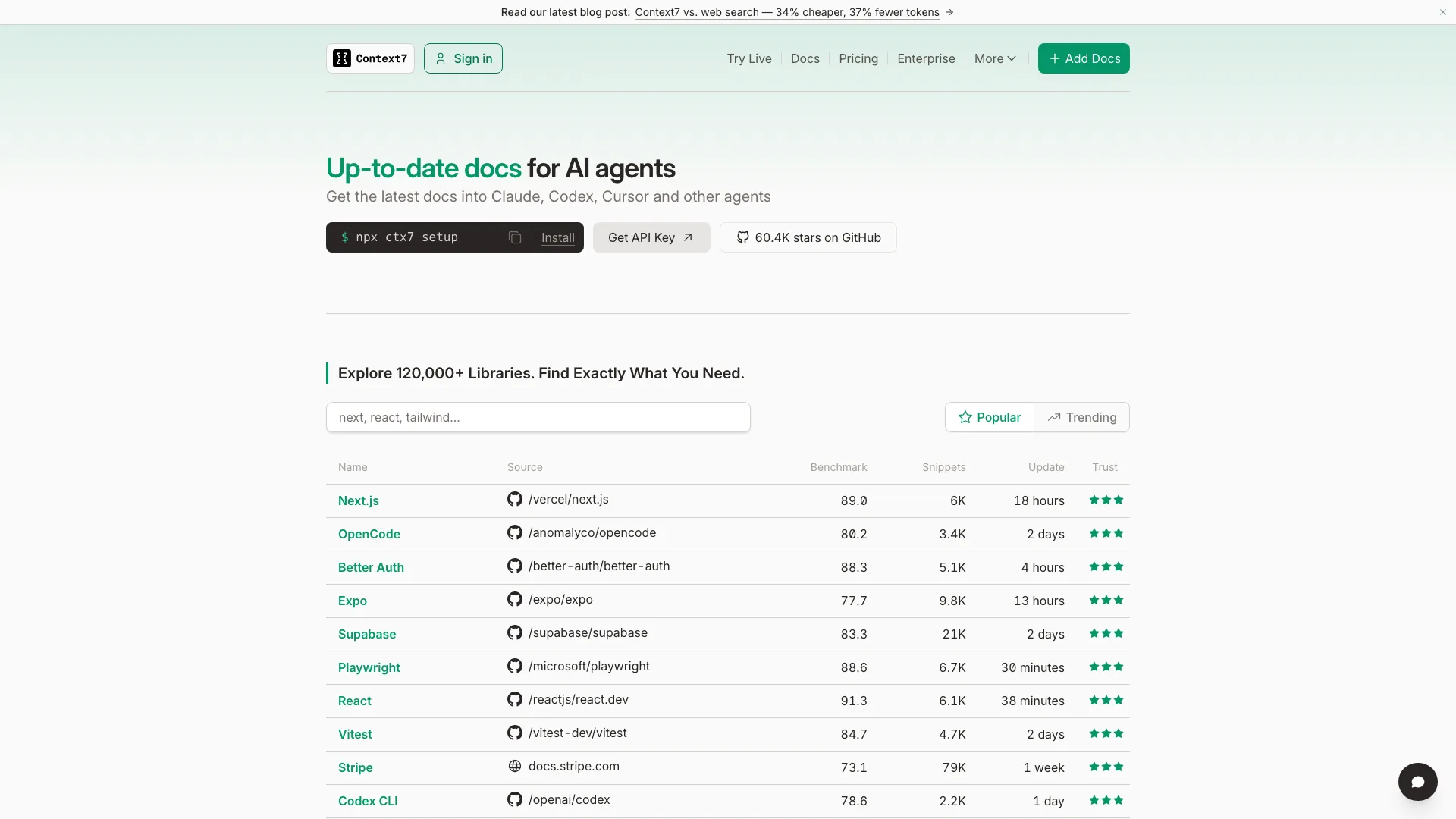Open Try Live in the navigation
This screenshot has height=819, width=1456.
[x=749, y=58]
